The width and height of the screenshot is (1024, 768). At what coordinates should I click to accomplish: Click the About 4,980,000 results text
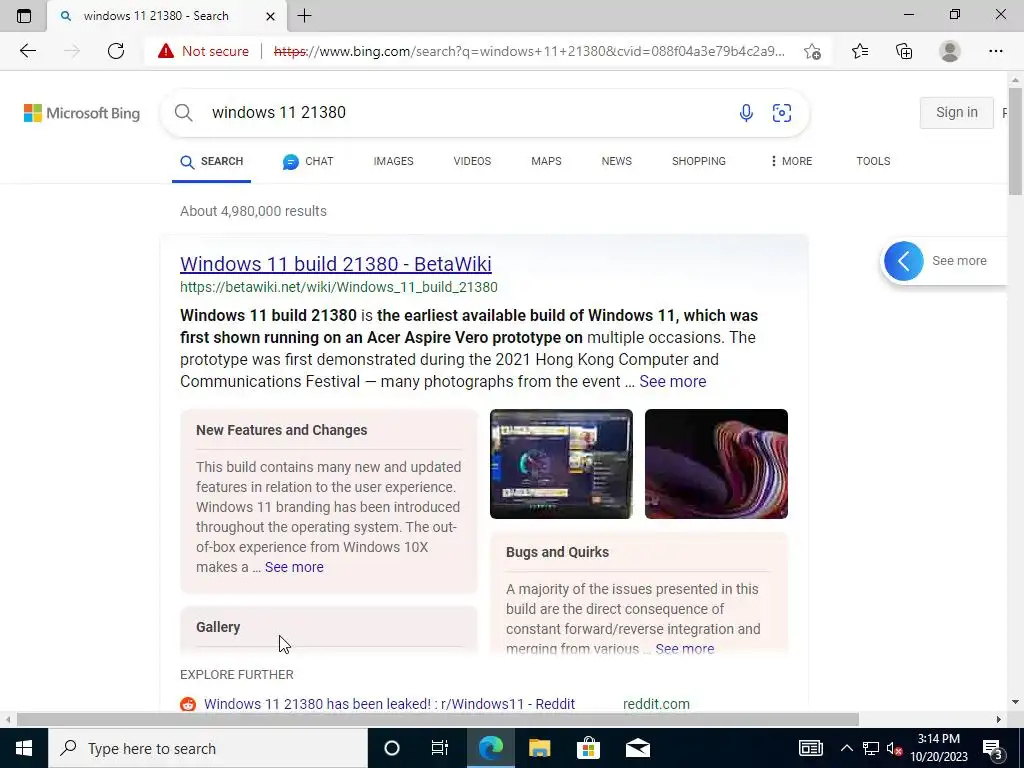coord(253,212)
